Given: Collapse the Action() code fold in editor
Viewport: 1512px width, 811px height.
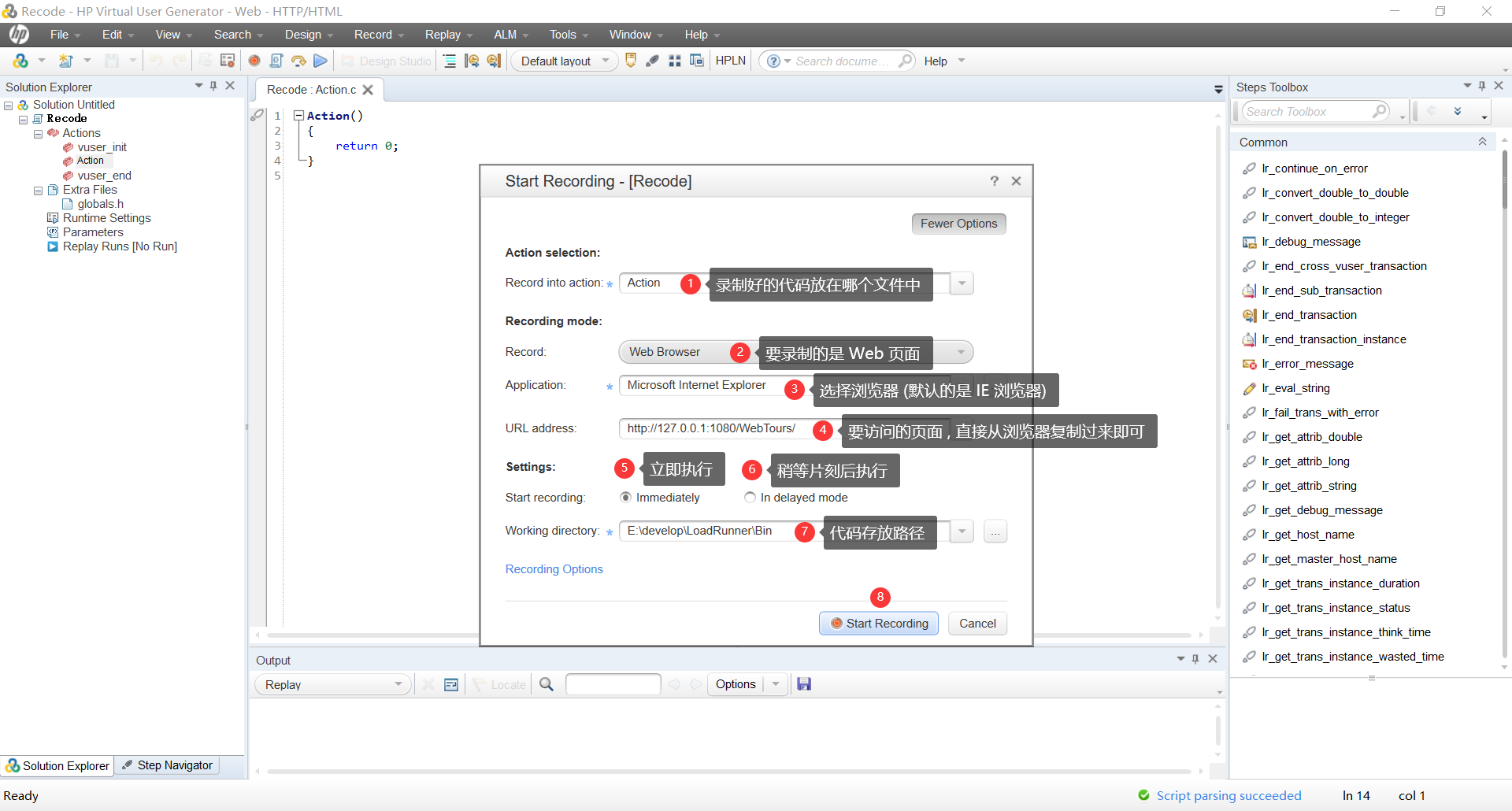Looking at the screenshot, I should point(298,116).
